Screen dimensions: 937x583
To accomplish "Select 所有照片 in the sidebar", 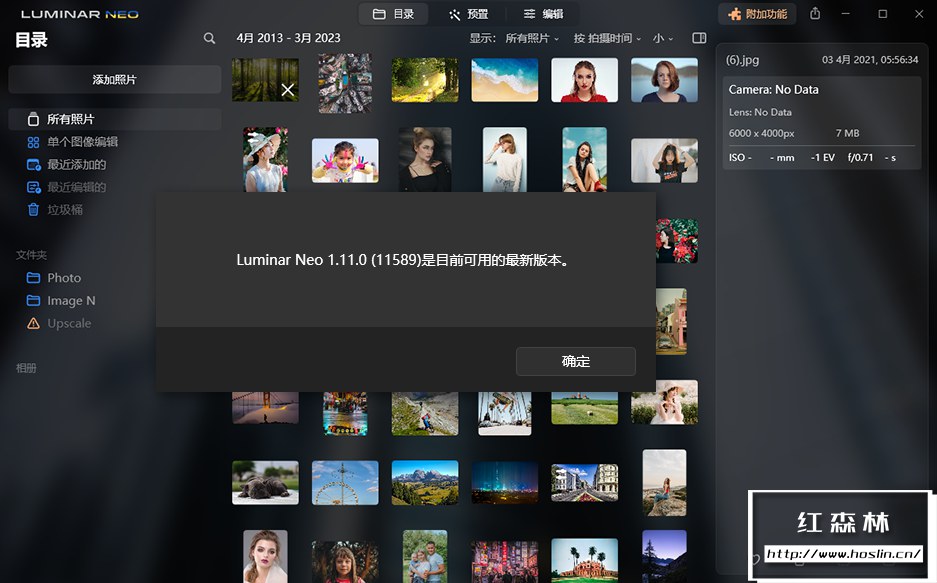I will click(x=115, y=119).
